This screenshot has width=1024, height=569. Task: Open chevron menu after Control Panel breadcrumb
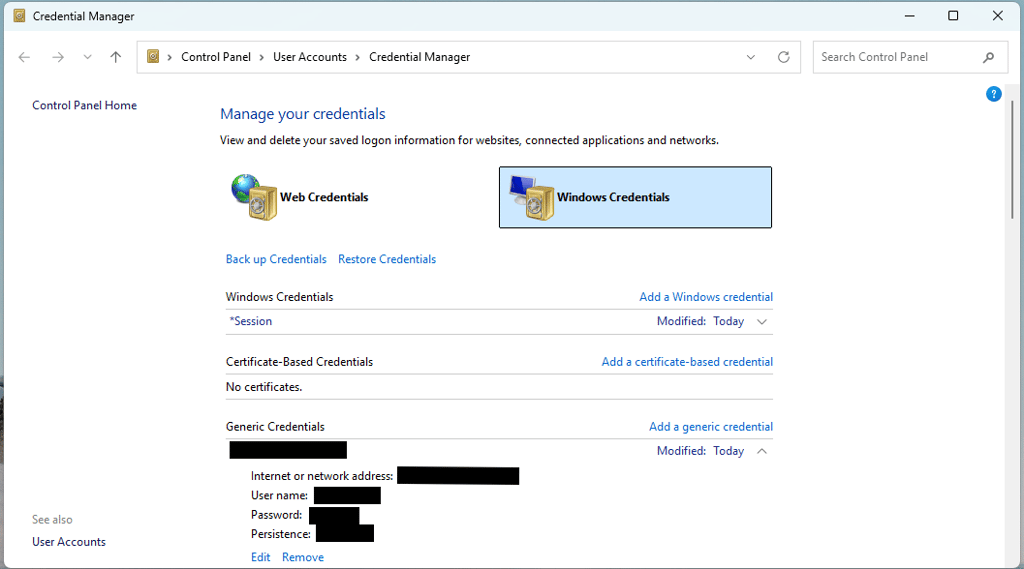[261, 57]
